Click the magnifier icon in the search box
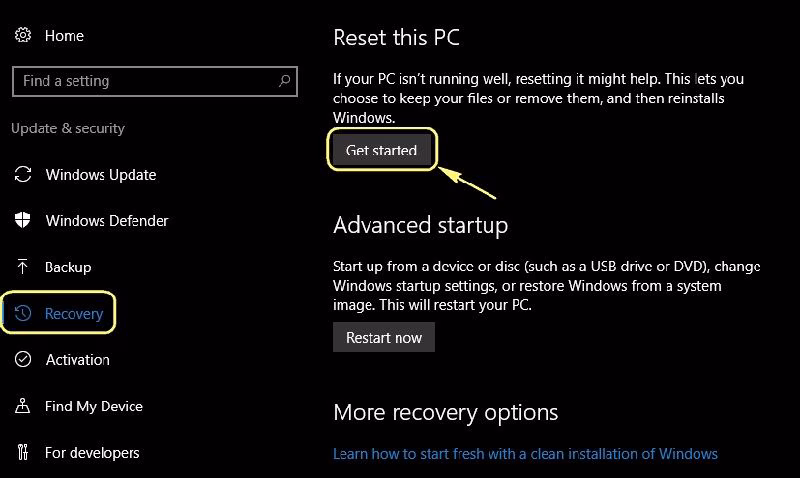The width and height of the screenshot is (800, 478). point(284,81)
